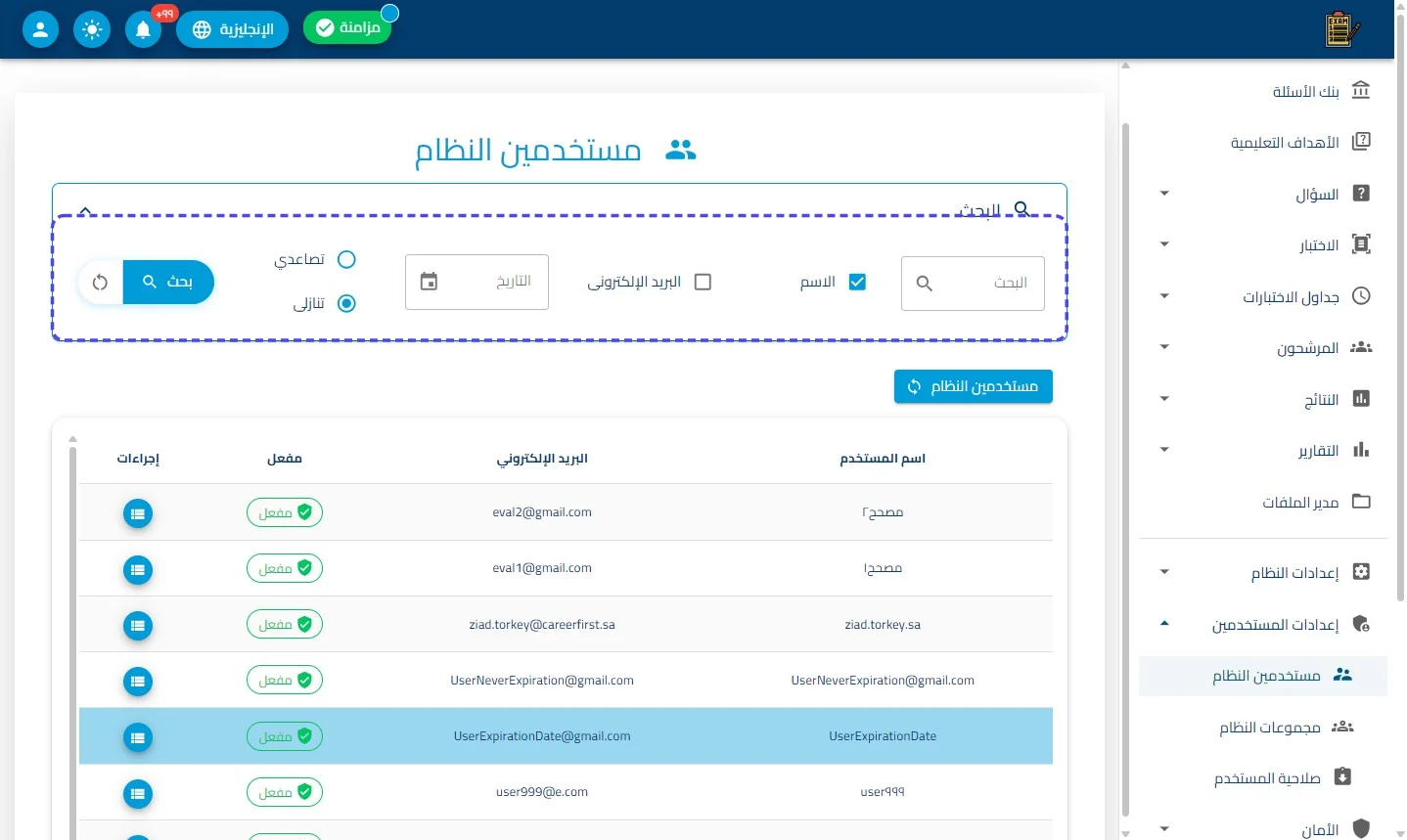
Task: Click the مزامنة sync button
Action: (x=347, y=27)
